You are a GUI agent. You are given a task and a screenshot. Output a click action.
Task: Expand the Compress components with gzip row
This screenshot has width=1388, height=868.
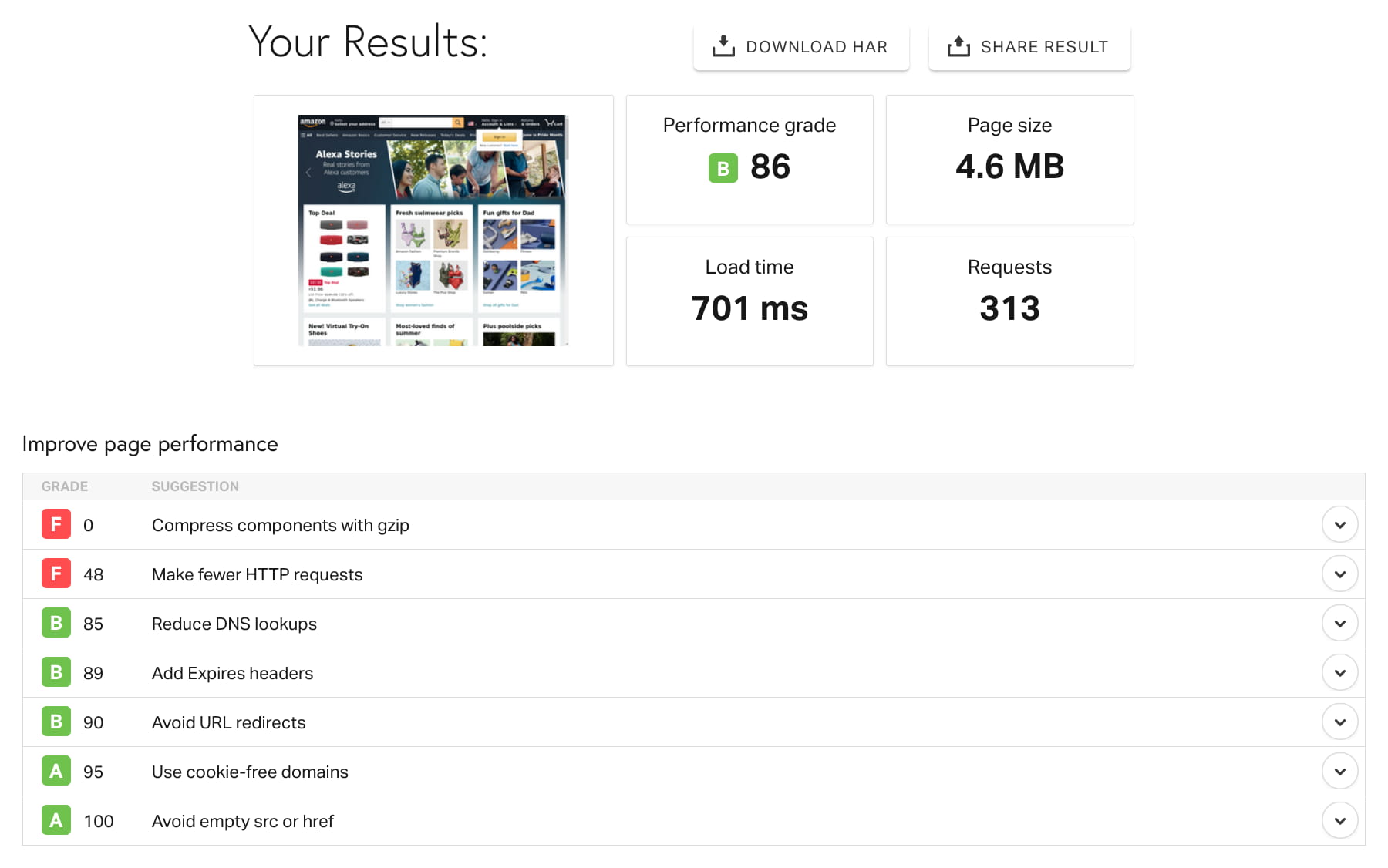tap(1340, 524)
